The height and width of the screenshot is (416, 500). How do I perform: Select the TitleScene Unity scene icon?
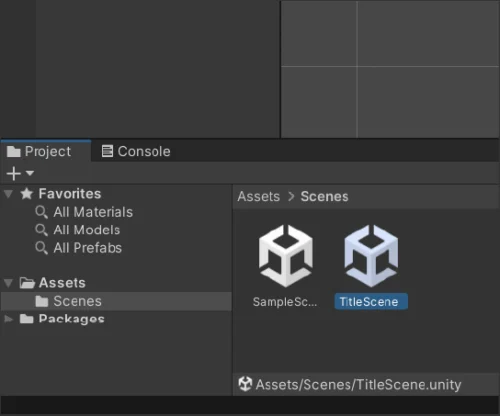(x=371, y=256)
